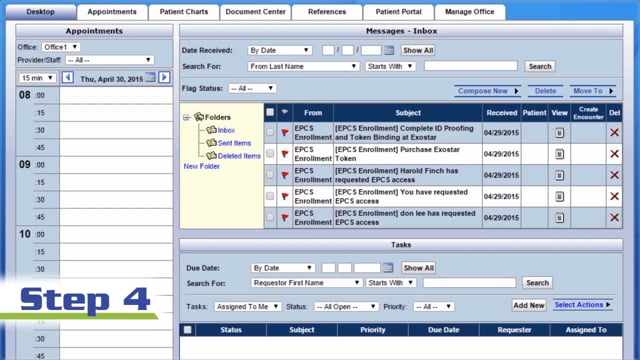Open calendar picker for Date Received

click(x=389, y=50)
